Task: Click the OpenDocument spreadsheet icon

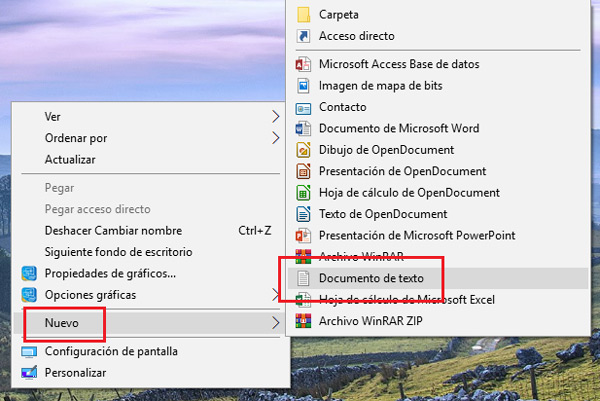Action: pos(303,192)
